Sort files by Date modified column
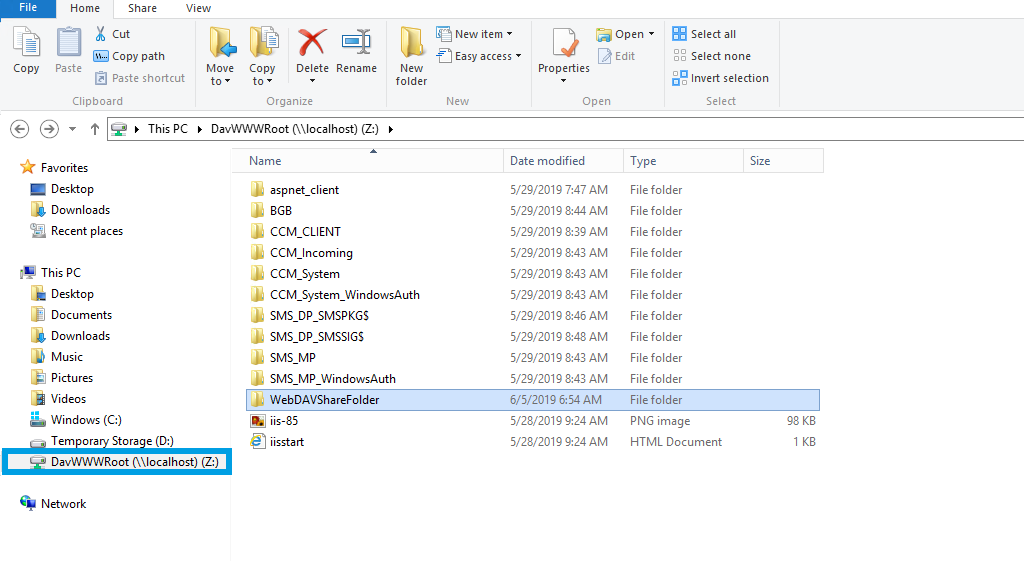The width and height of the screenshot is (1024, 561). pos(547,161)
